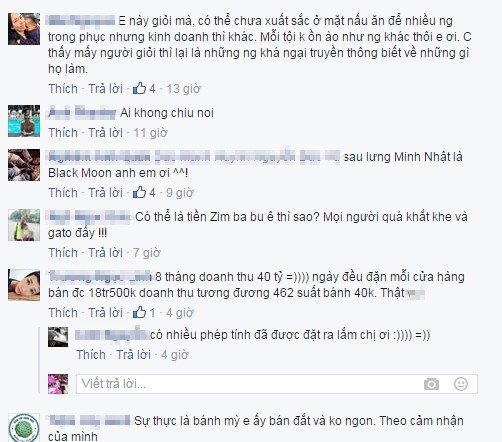Open avatar beside 'Ai khong chiu noi'
This screenshot has width=502, height=442.
coord(24,121)
